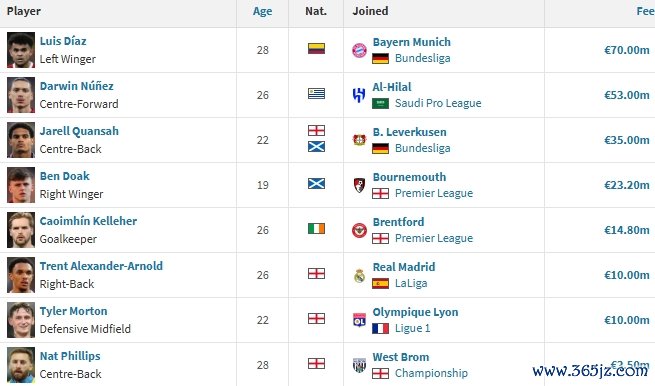The height and width of the screenshot is (386, 655).
Task: Click the Bournemouth club badge
Action: (x=359, y=185)
